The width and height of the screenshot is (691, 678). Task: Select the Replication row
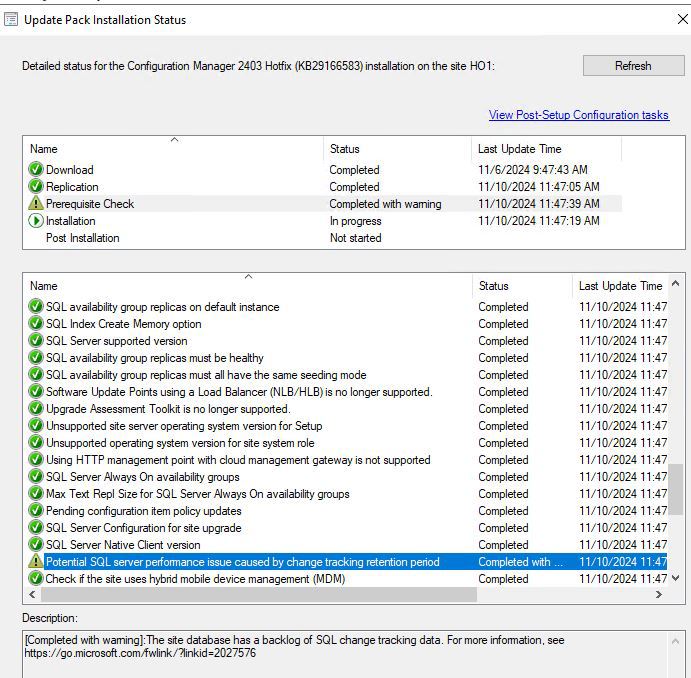(x=323, y=186)
